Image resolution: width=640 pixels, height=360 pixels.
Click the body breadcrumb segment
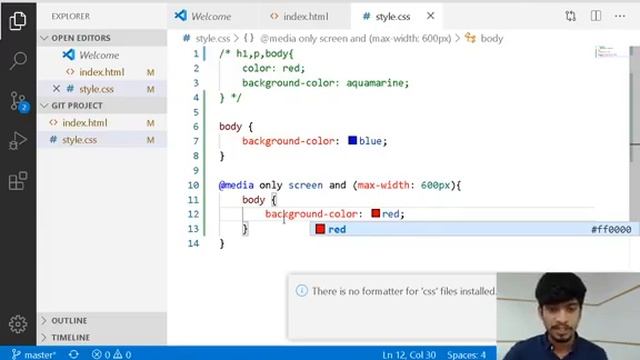(491, 38)
